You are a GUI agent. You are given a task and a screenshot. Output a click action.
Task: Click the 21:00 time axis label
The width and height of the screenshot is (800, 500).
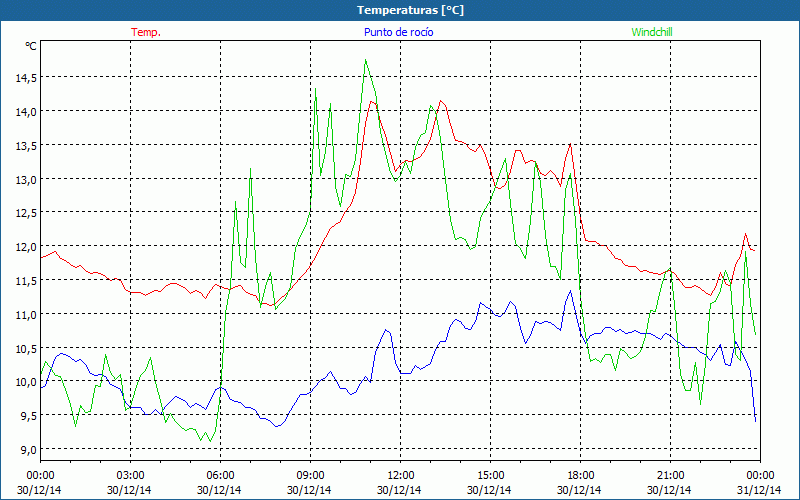pos(670,476)
